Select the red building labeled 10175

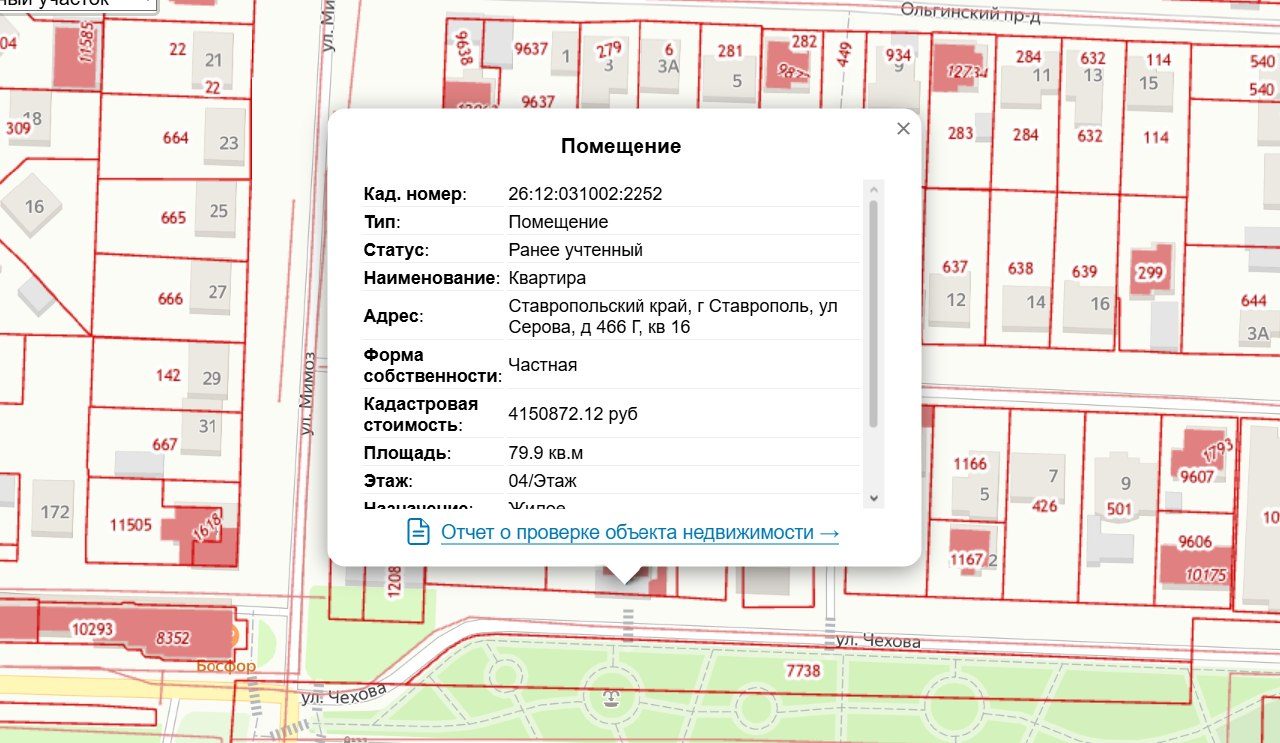pos(1204,575)
